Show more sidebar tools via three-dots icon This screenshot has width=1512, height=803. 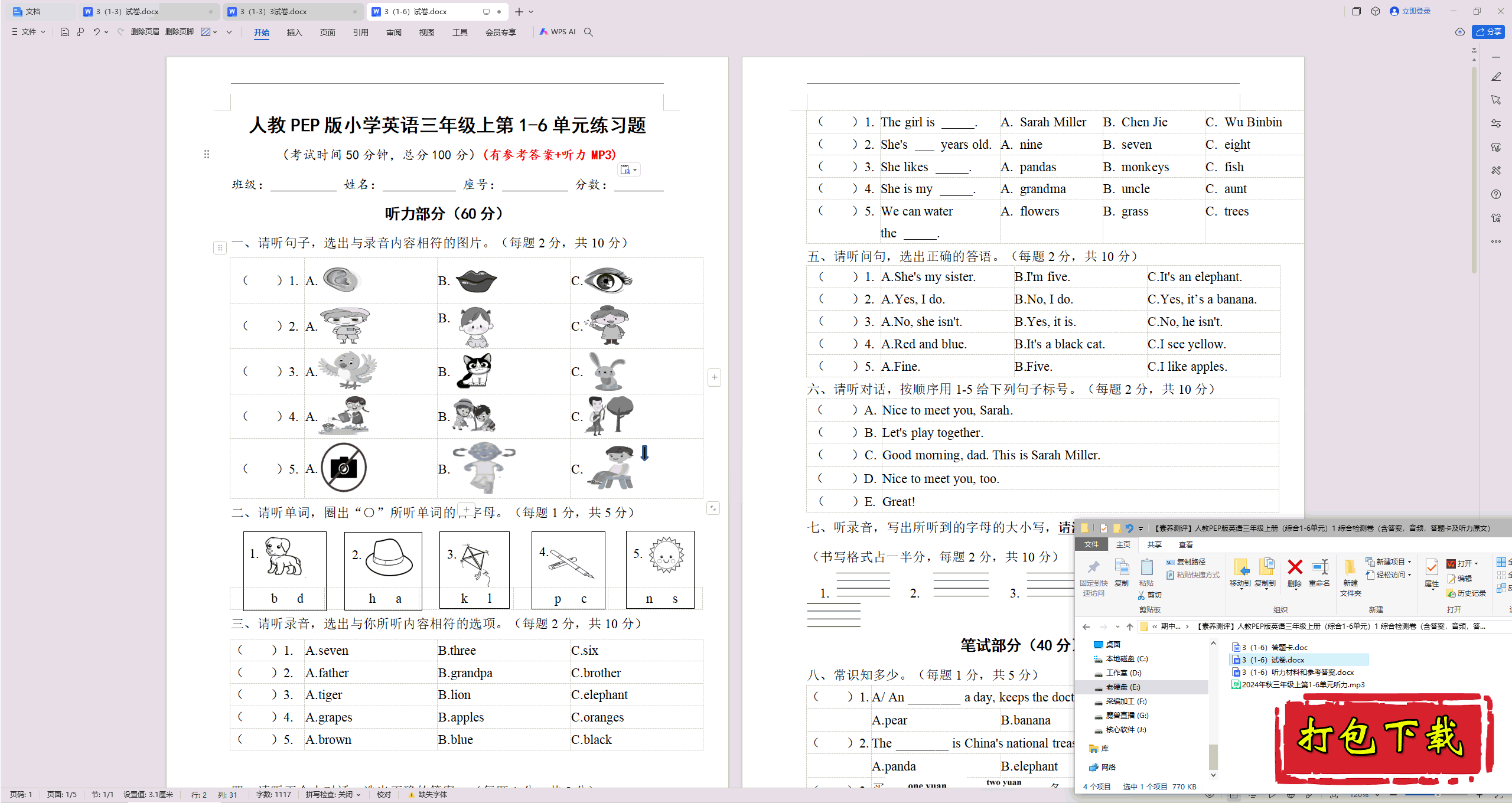point(1496,241)
